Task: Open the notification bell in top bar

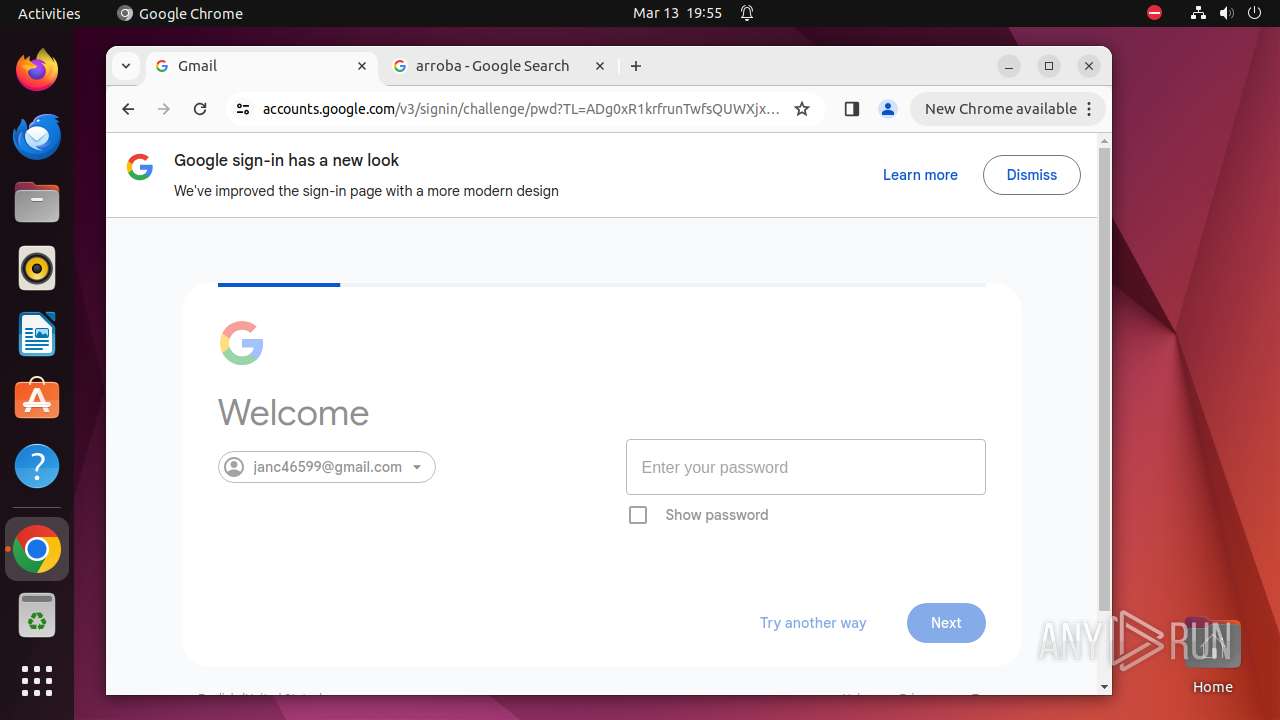Action: tap(747, 13)
